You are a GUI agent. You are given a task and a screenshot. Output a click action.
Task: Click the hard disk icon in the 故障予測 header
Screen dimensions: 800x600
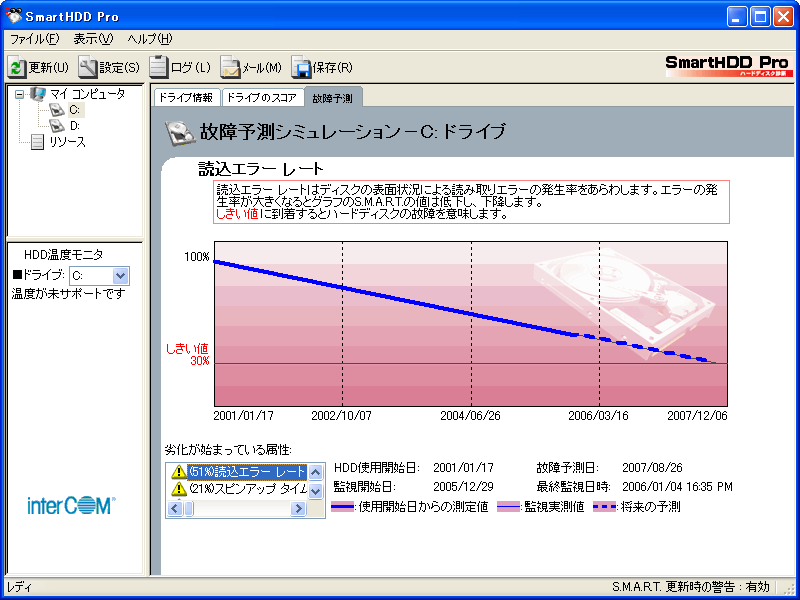pyautogui.click(x=180, y=132)
